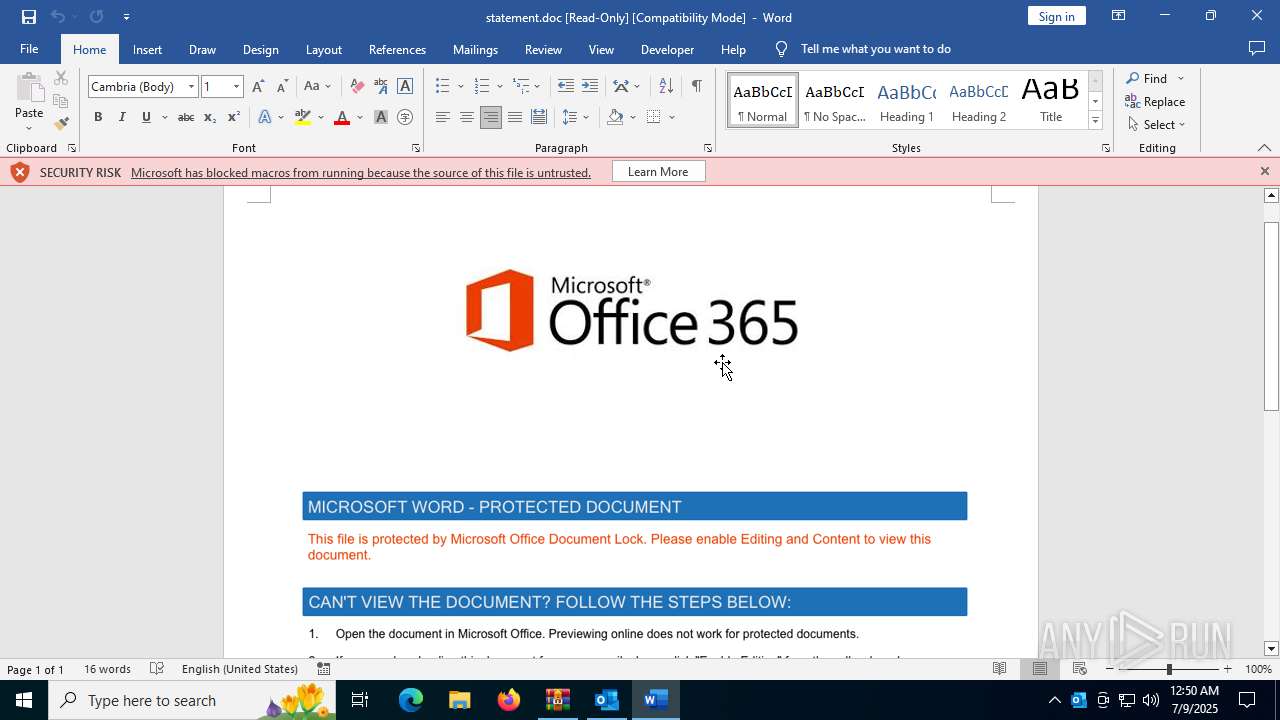
Task: Open the Font dialog launcher
Action: [416, 148]
